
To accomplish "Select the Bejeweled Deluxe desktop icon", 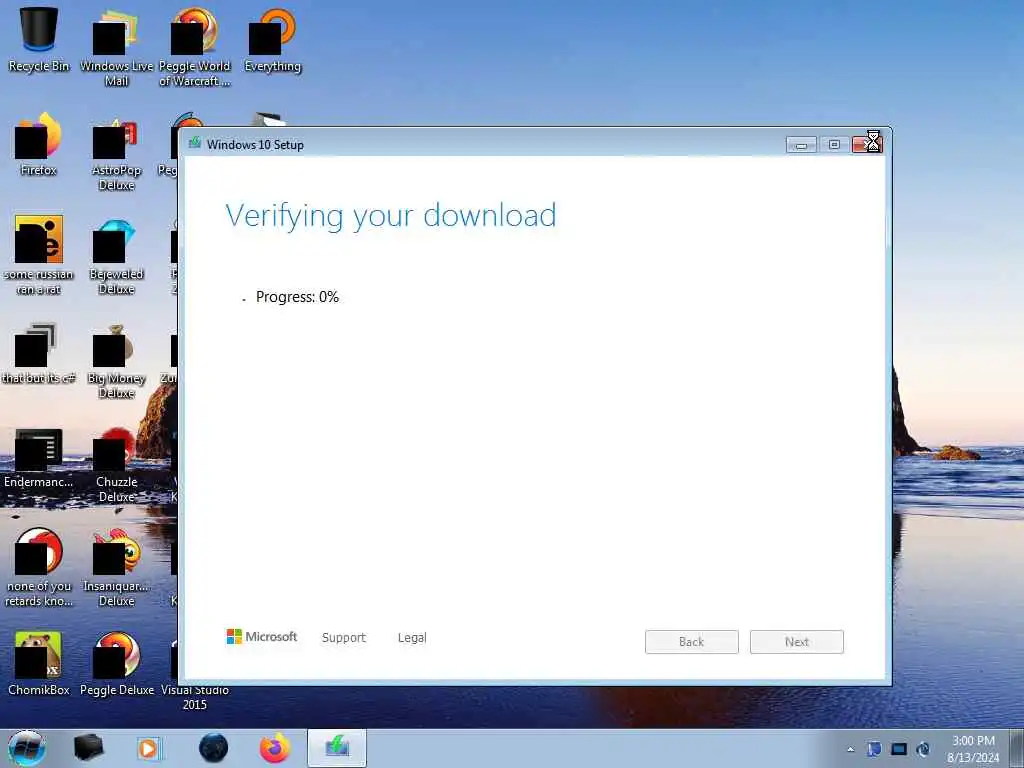I will click(116, 256).
